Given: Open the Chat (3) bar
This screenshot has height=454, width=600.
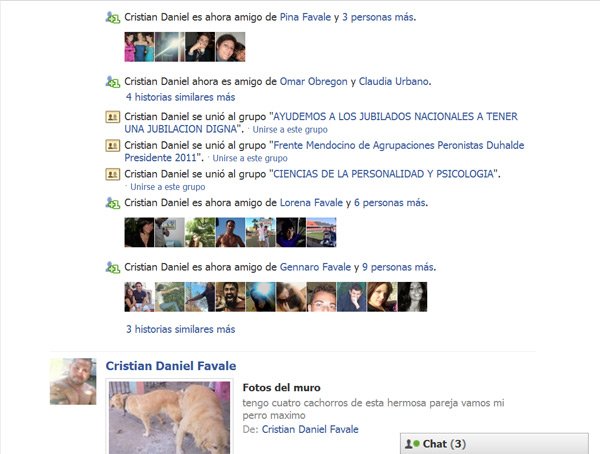Looking at the screenshot, I should pyautogui.click(x=494, y=444).
